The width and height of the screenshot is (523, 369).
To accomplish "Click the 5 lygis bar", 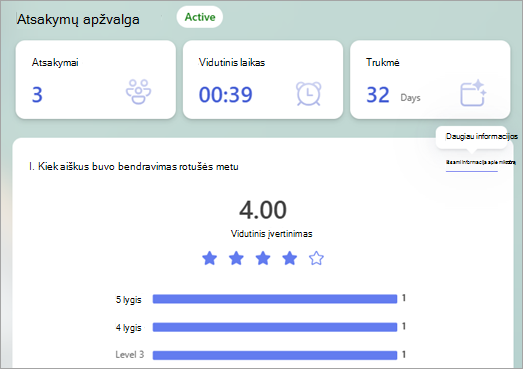I will point(275,299).
